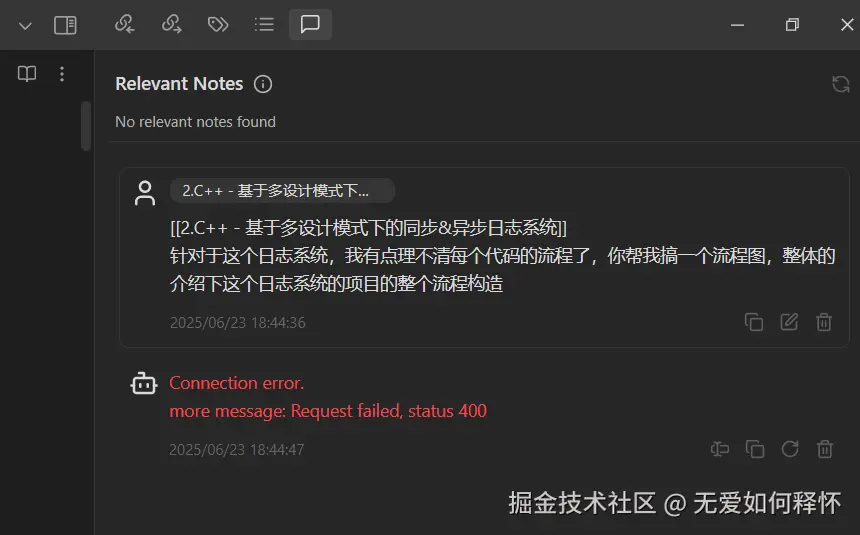Viewport: 860px width, 535px height.
Task: Open the three-dot more options menu
Action: (x=62, y=74)
